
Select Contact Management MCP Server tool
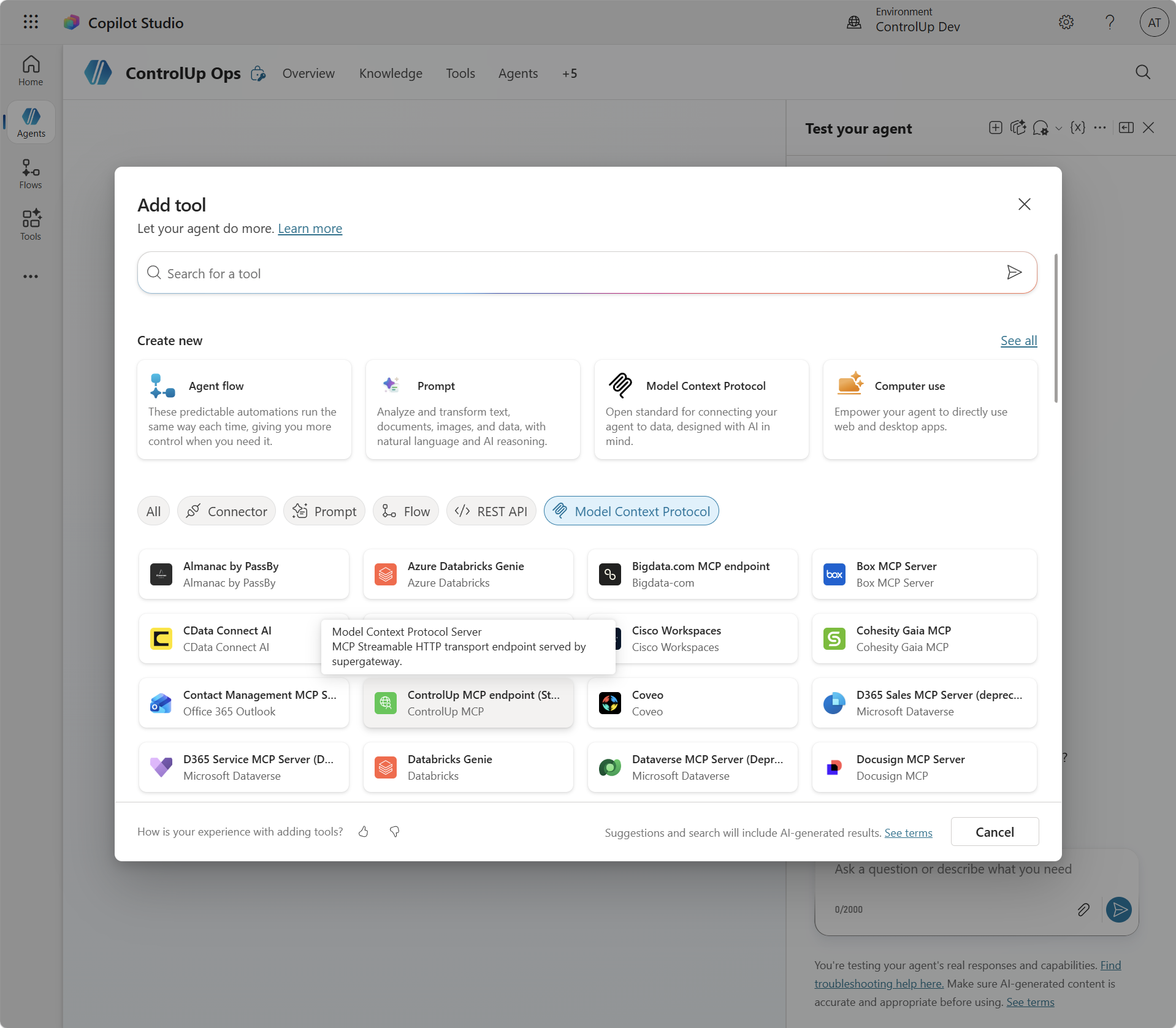coord(244,703)
